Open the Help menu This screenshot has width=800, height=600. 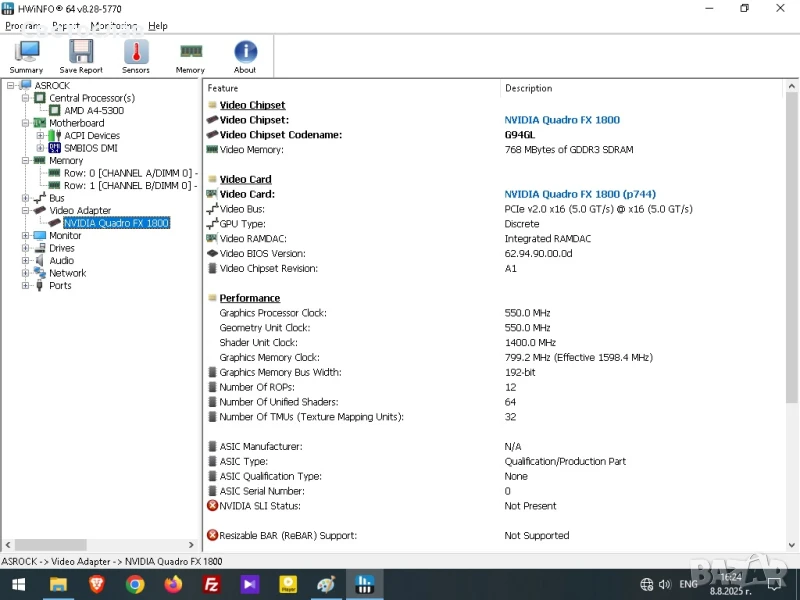tap(158, 26)
